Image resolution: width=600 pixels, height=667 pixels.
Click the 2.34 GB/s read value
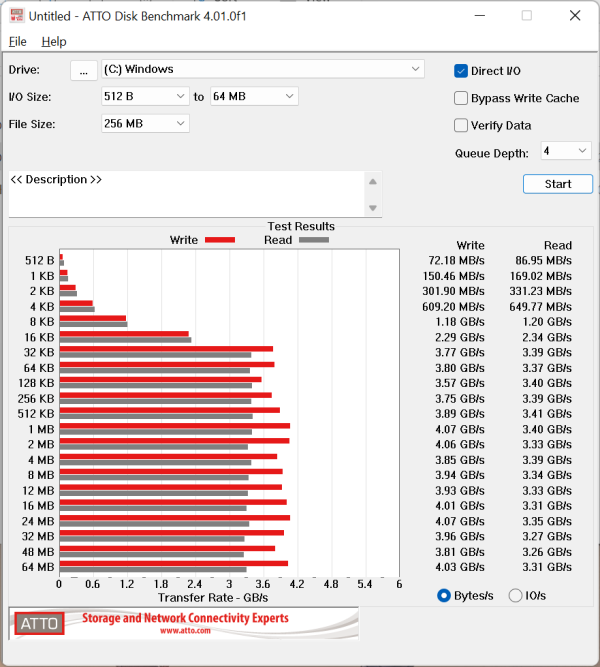tap(547, 337)
